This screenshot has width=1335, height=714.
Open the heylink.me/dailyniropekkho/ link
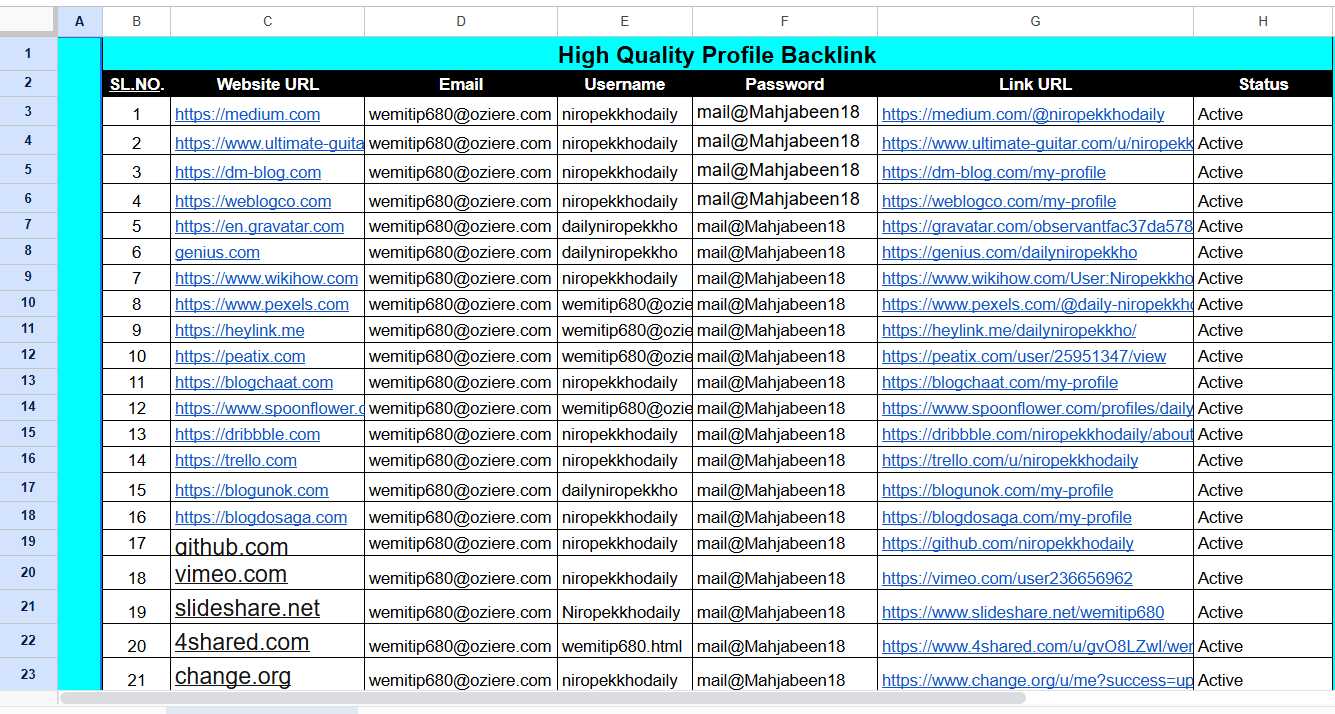[1009, 330]
